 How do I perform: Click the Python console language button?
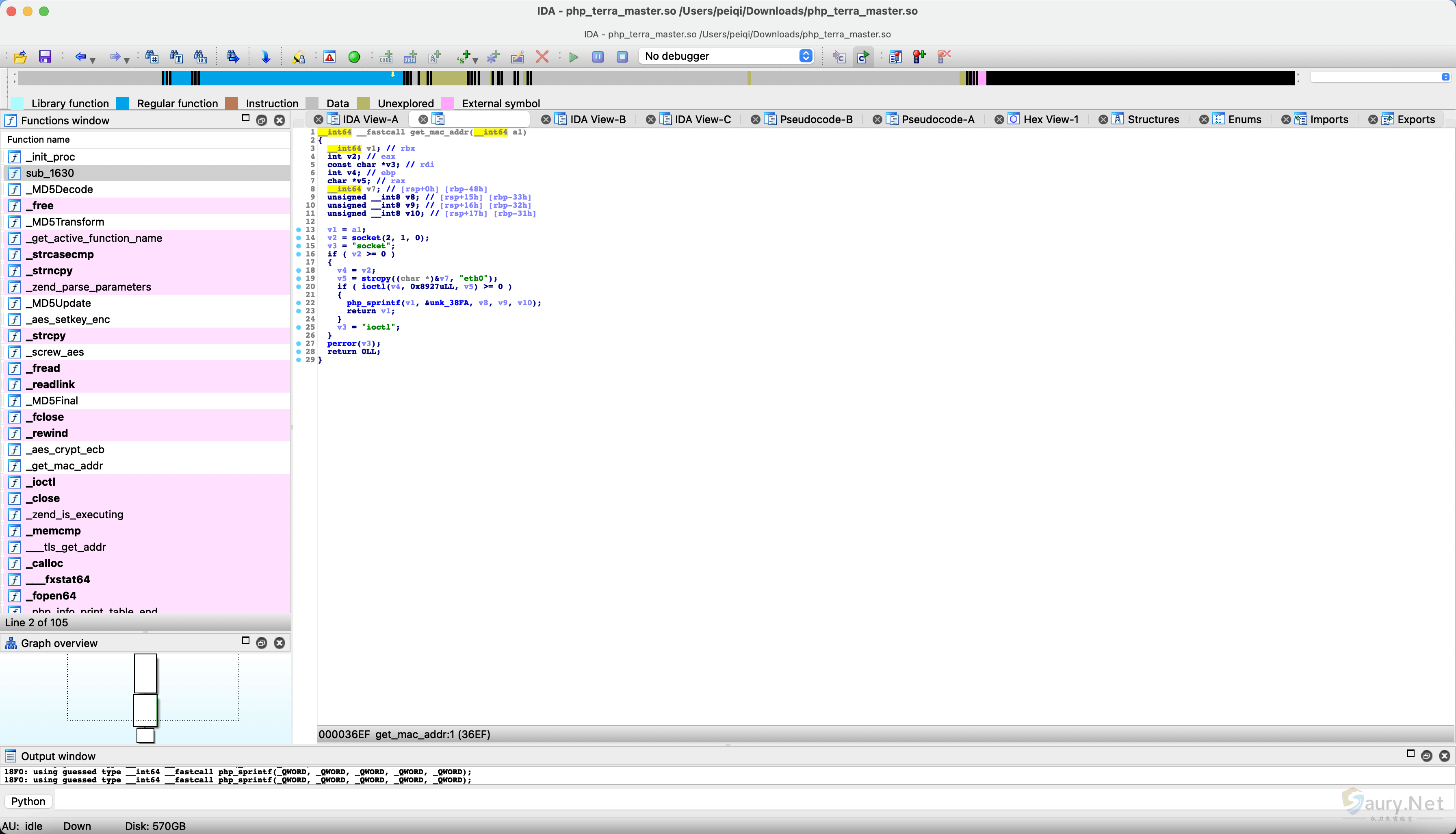coord(28,801)
